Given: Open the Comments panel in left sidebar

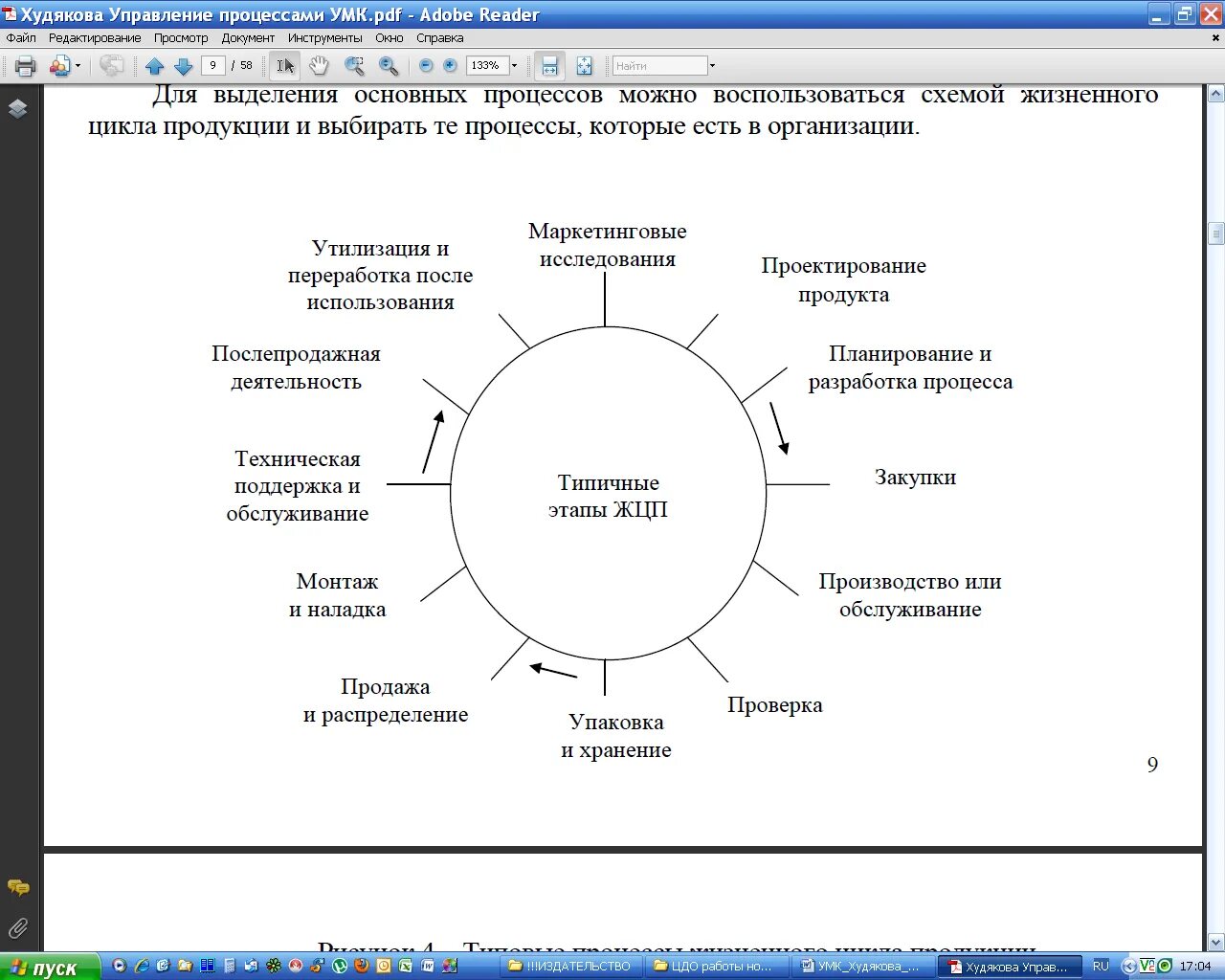Looking at the screenshot, I should (x=17, y=888).
